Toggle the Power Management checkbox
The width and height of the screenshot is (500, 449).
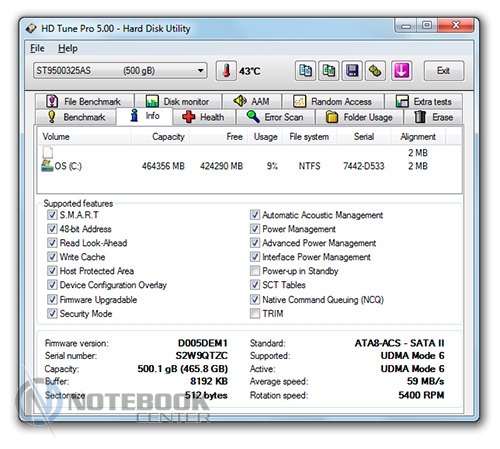[255, 229]
